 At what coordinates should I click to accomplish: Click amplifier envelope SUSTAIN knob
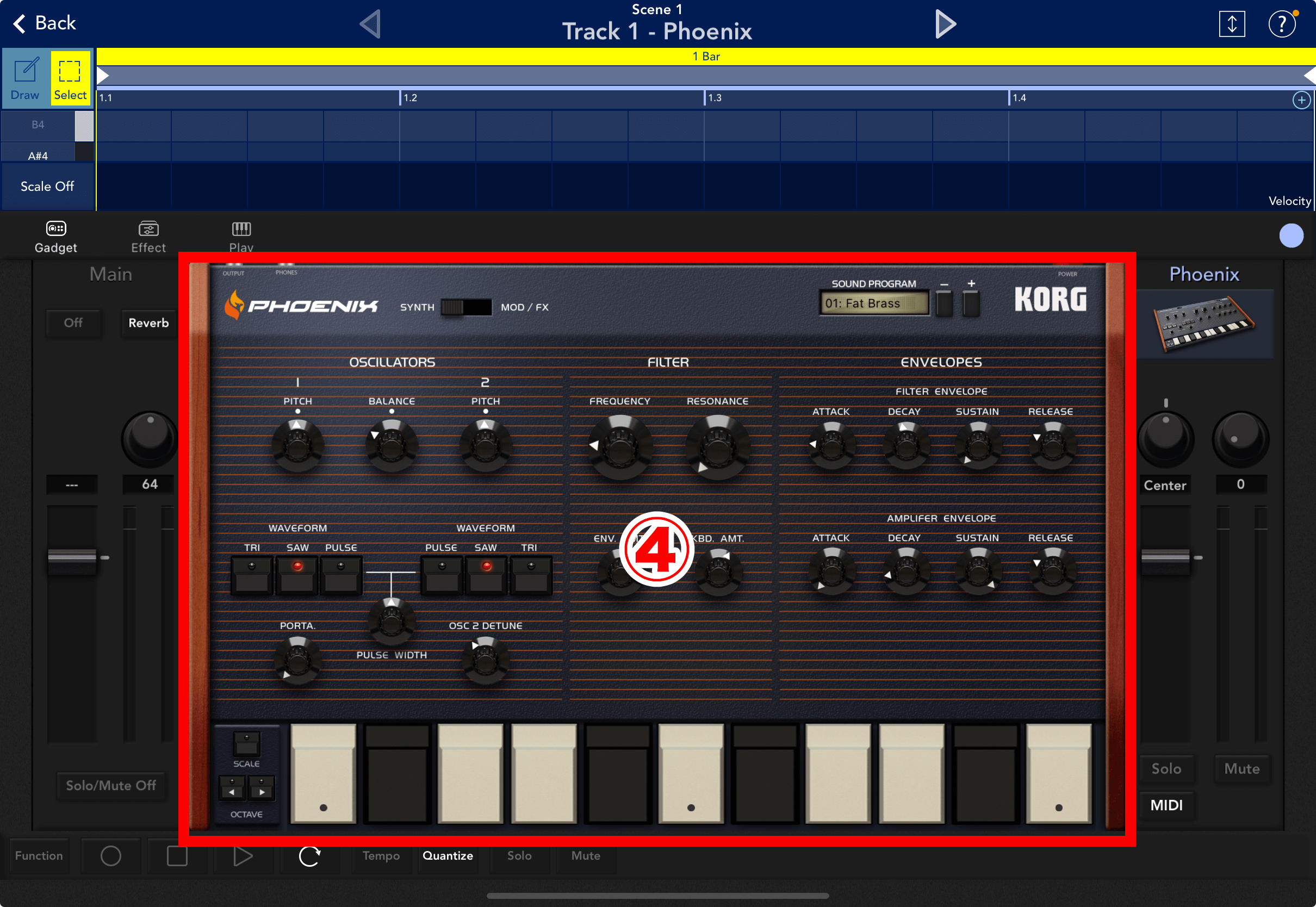point(978,571)
